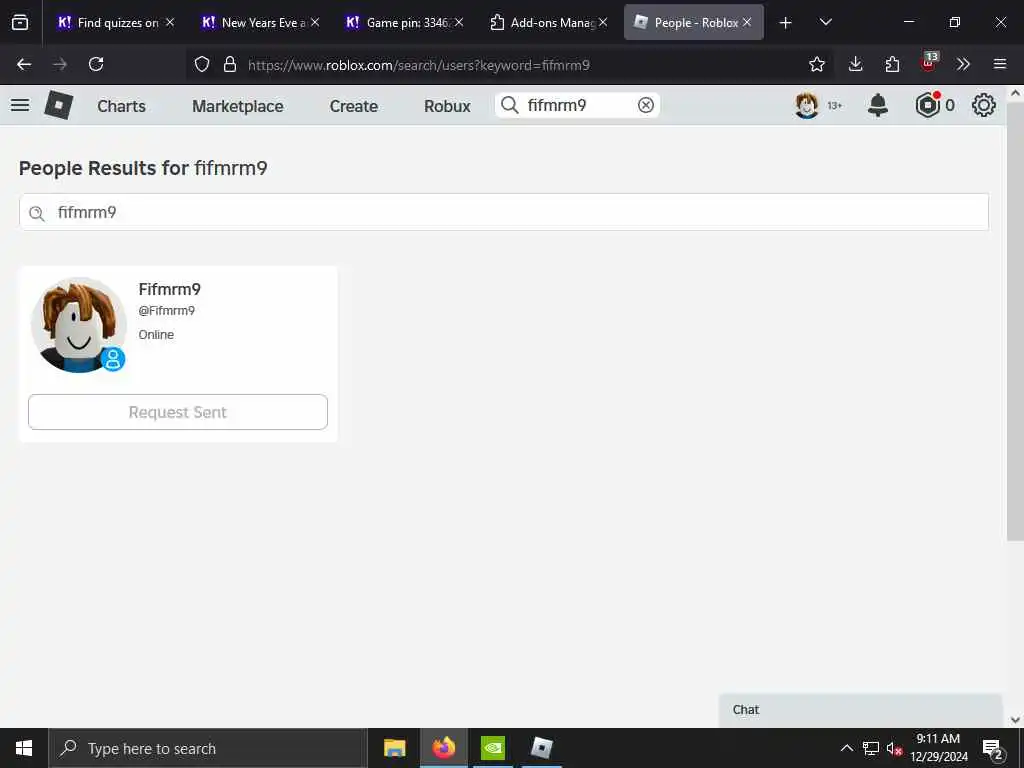
Task: Open File Explorer from the taskbar
Action: click(x=394, y=748)
